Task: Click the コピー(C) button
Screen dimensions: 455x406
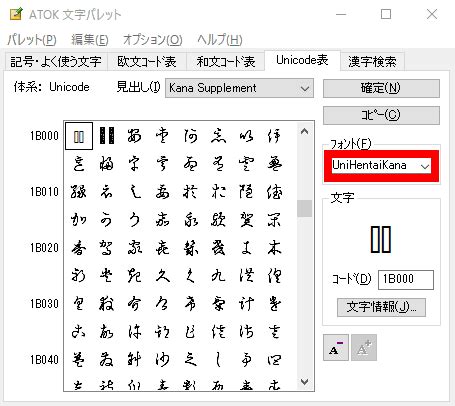Action: 381,115
